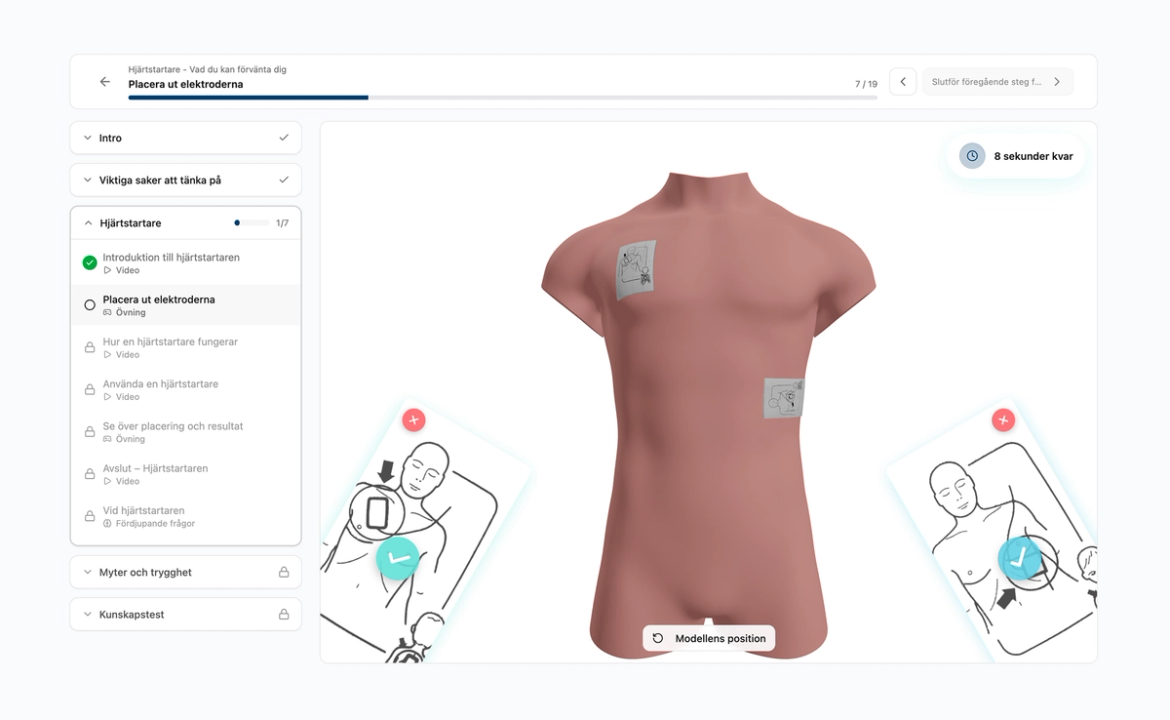Viewport: 1170px width, 720px height.
Task: Open 'Hur en hjärtstartare fungerar' lesson
Action: (186, 347)
